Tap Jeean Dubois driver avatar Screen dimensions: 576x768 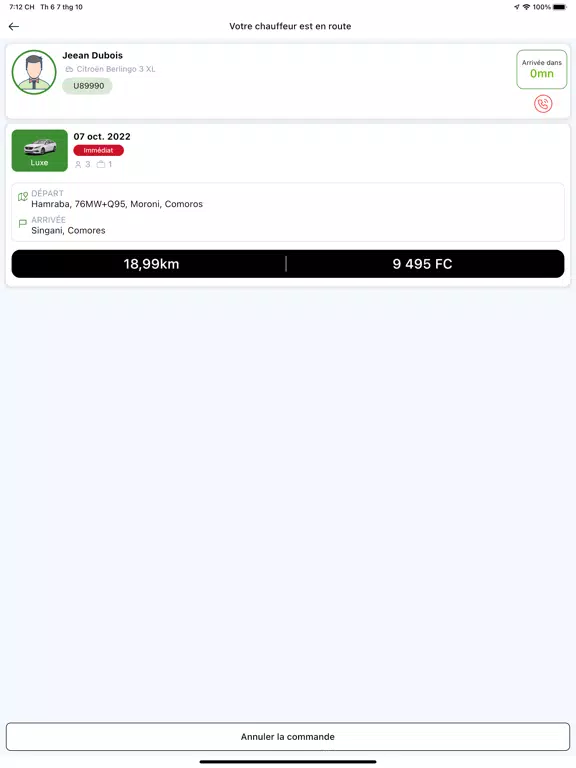(34, 72)
